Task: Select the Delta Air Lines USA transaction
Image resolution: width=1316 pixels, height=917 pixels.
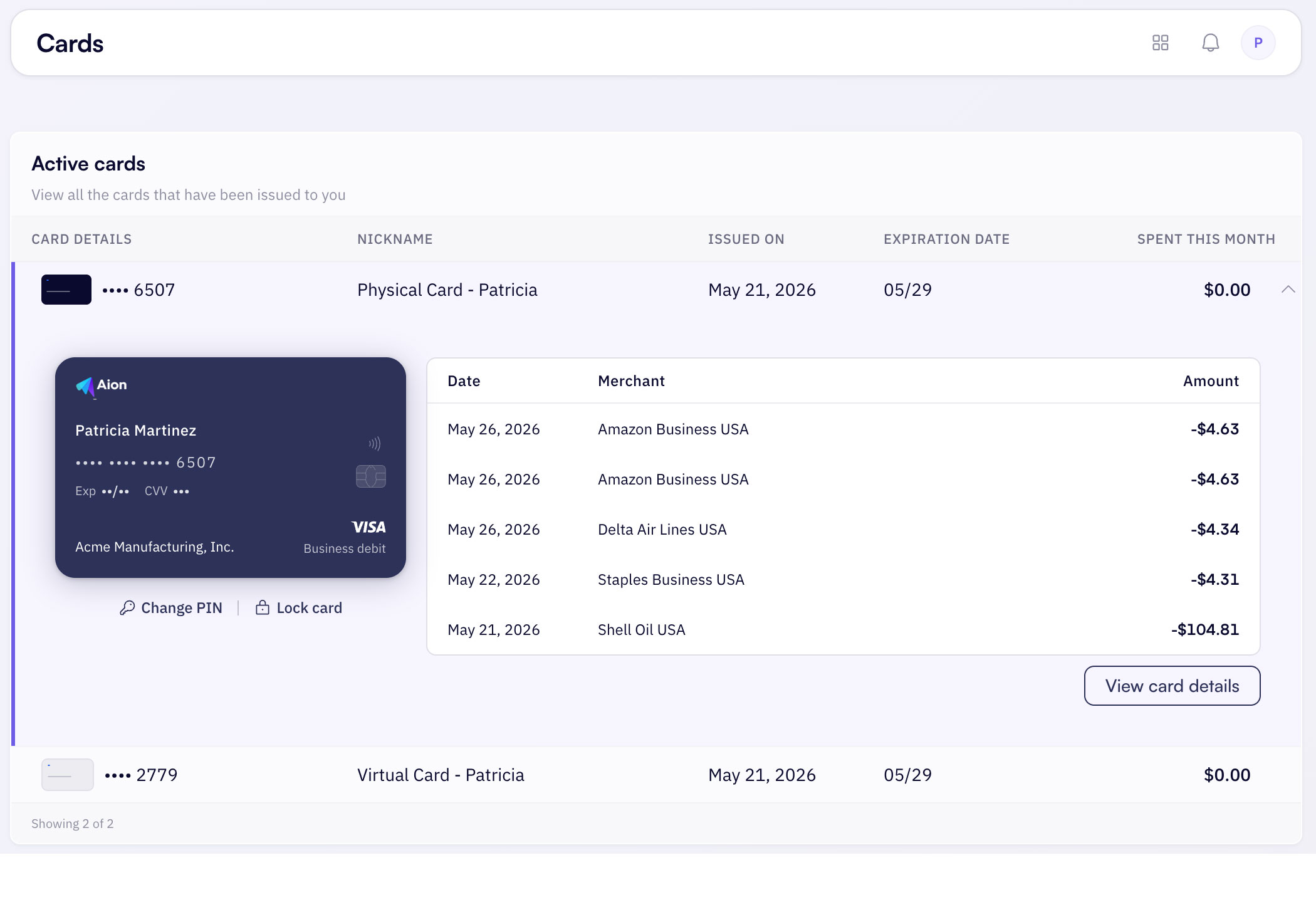Action: 843,530
